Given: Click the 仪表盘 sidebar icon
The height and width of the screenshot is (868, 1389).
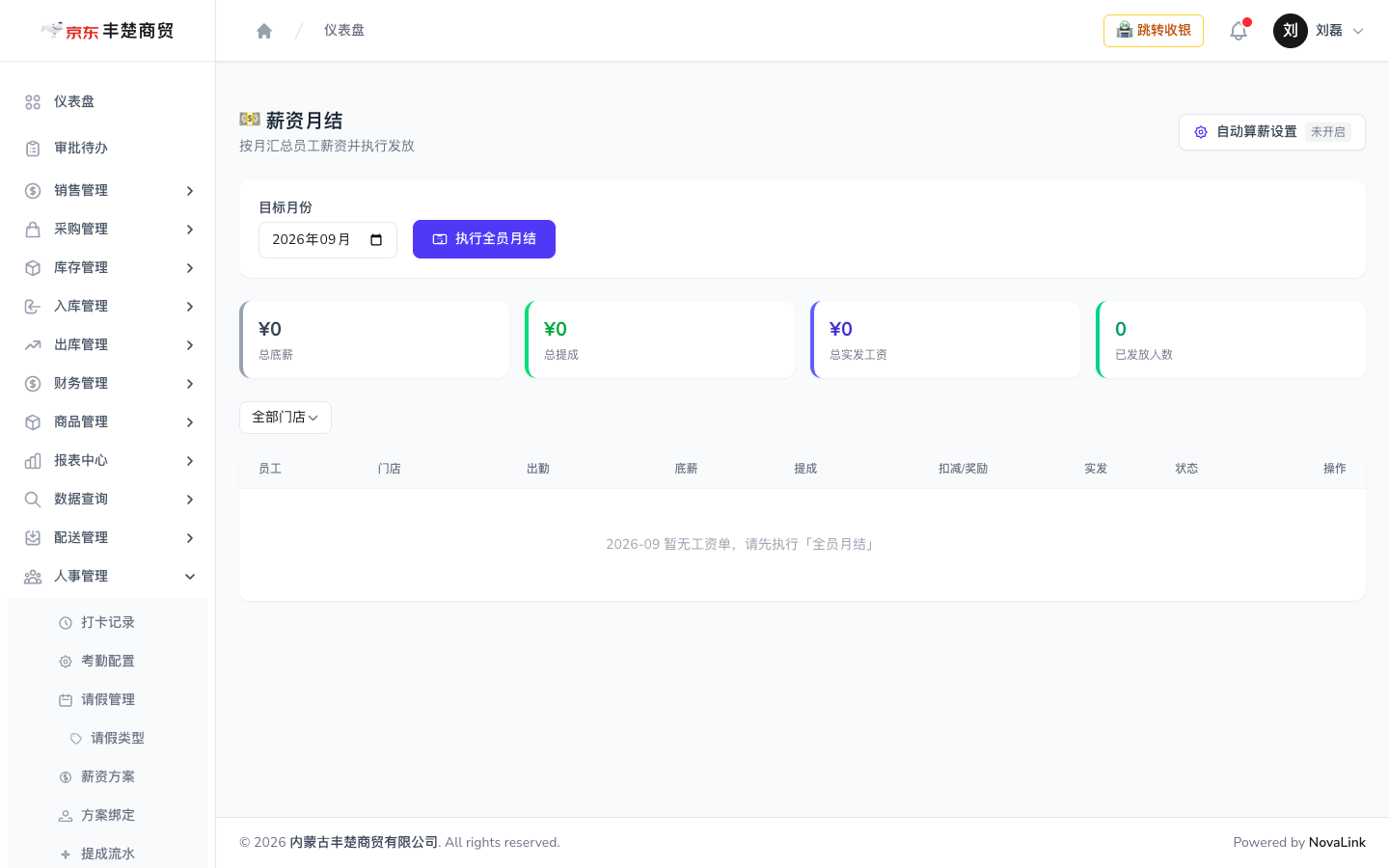Looking at the screenshot, I should click(x=33, y=102).
